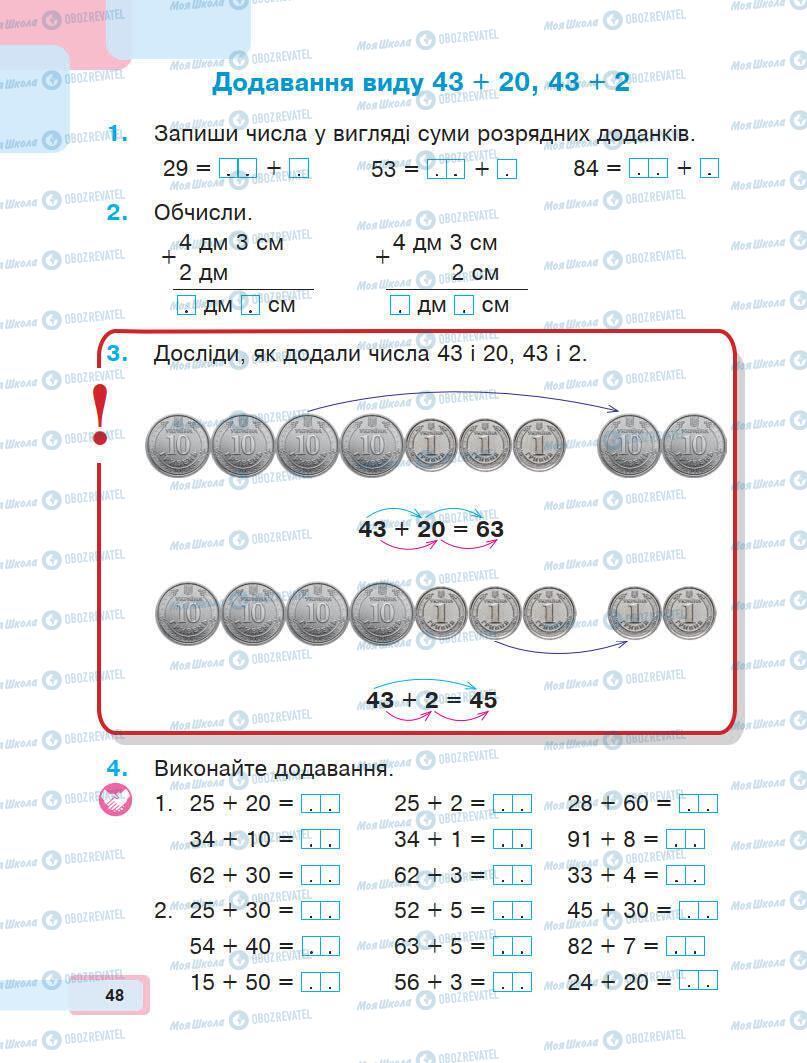Viewport: 807px width, 1063px height.
Task: Click the answer box for 54 + 40
Action: (x=320, y=946)
